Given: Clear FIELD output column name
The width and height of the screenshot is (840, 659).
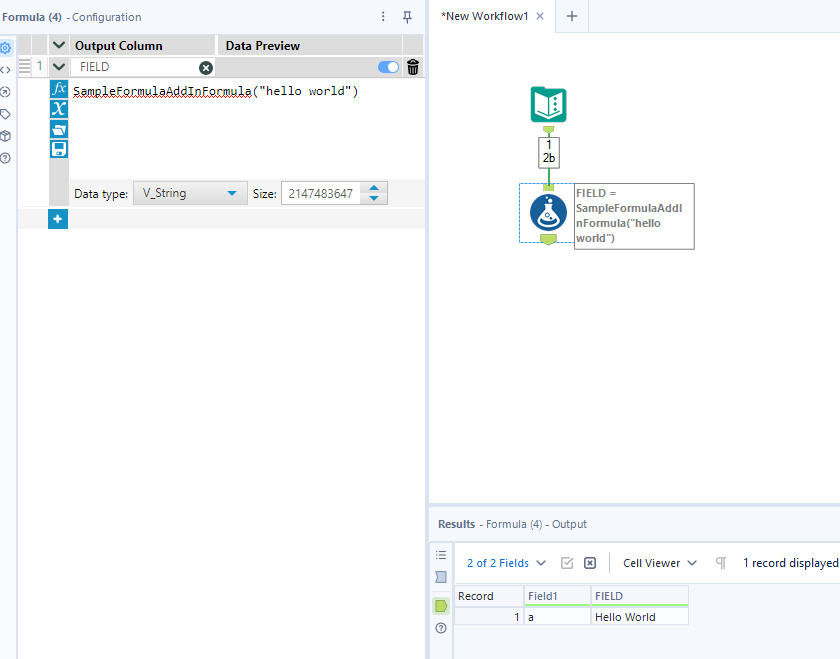Looking at the screenshot, I should [x=206, y=68].
